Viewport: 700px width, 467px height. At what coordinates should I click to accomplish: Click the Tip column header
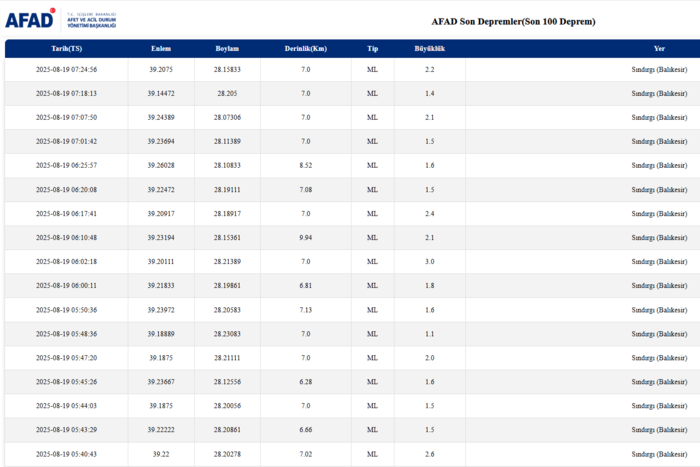(372, 48)
